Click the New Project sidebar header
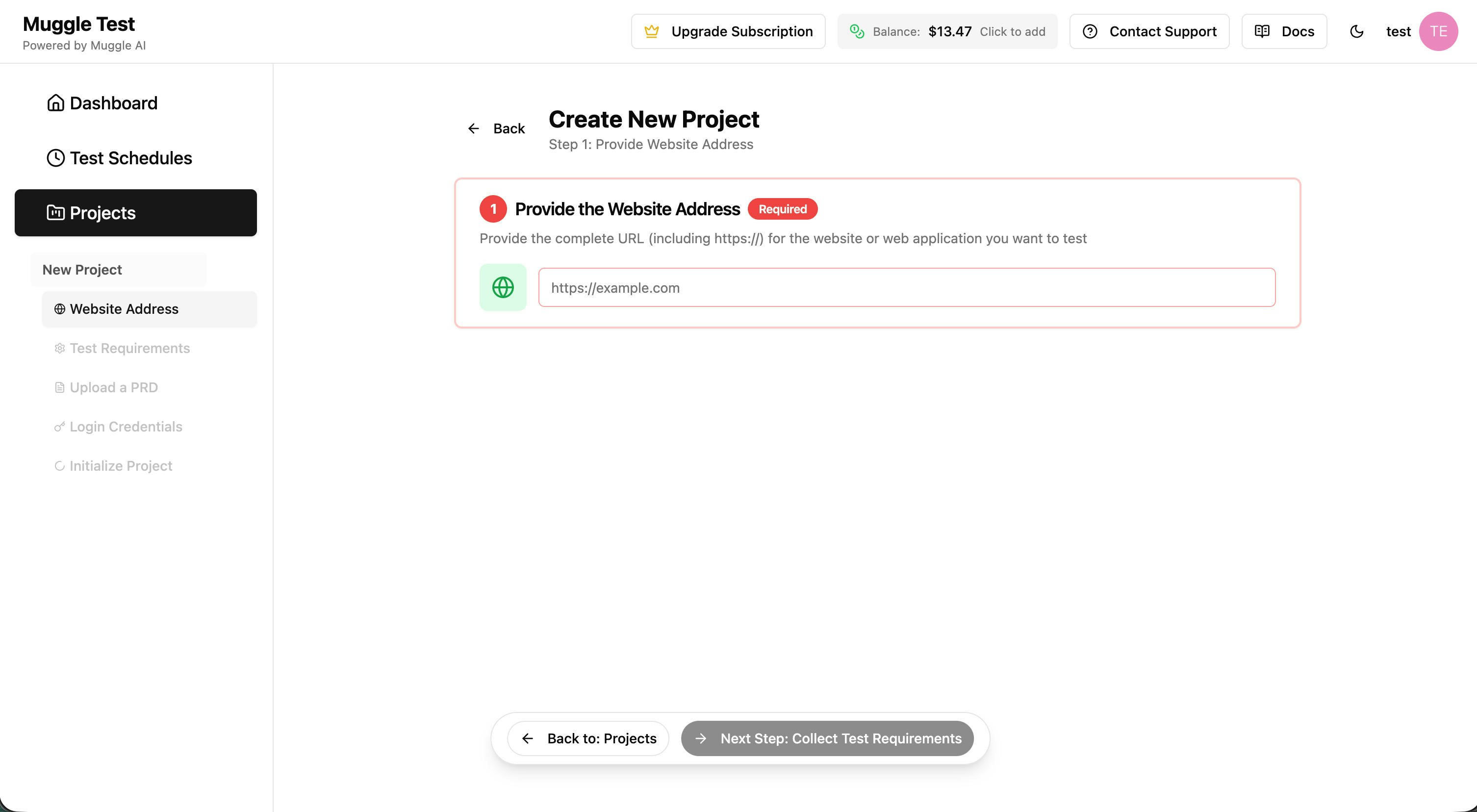This screenshot has width=1477, height=812. [82, 270]
